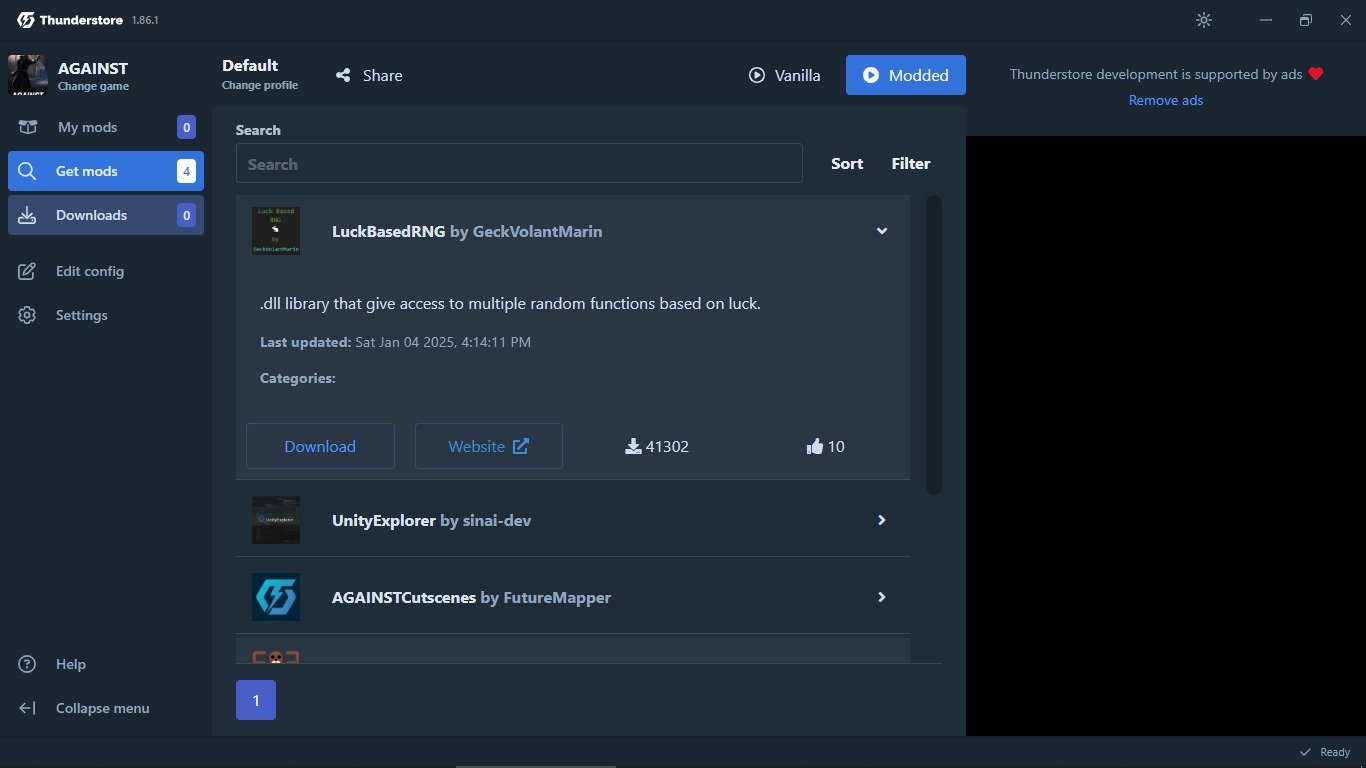The image size is (1366, 768).
Task: Click the Thunderstore logo in title bar
Action: 26,20
